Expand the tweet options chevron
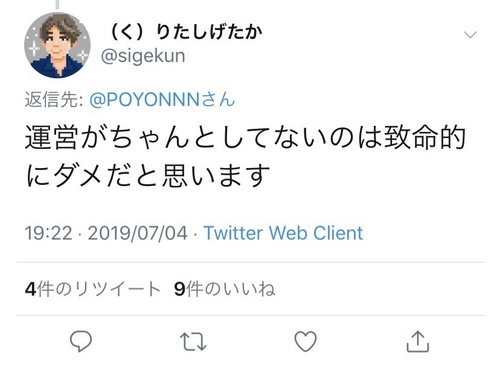 tap(470, 35)
